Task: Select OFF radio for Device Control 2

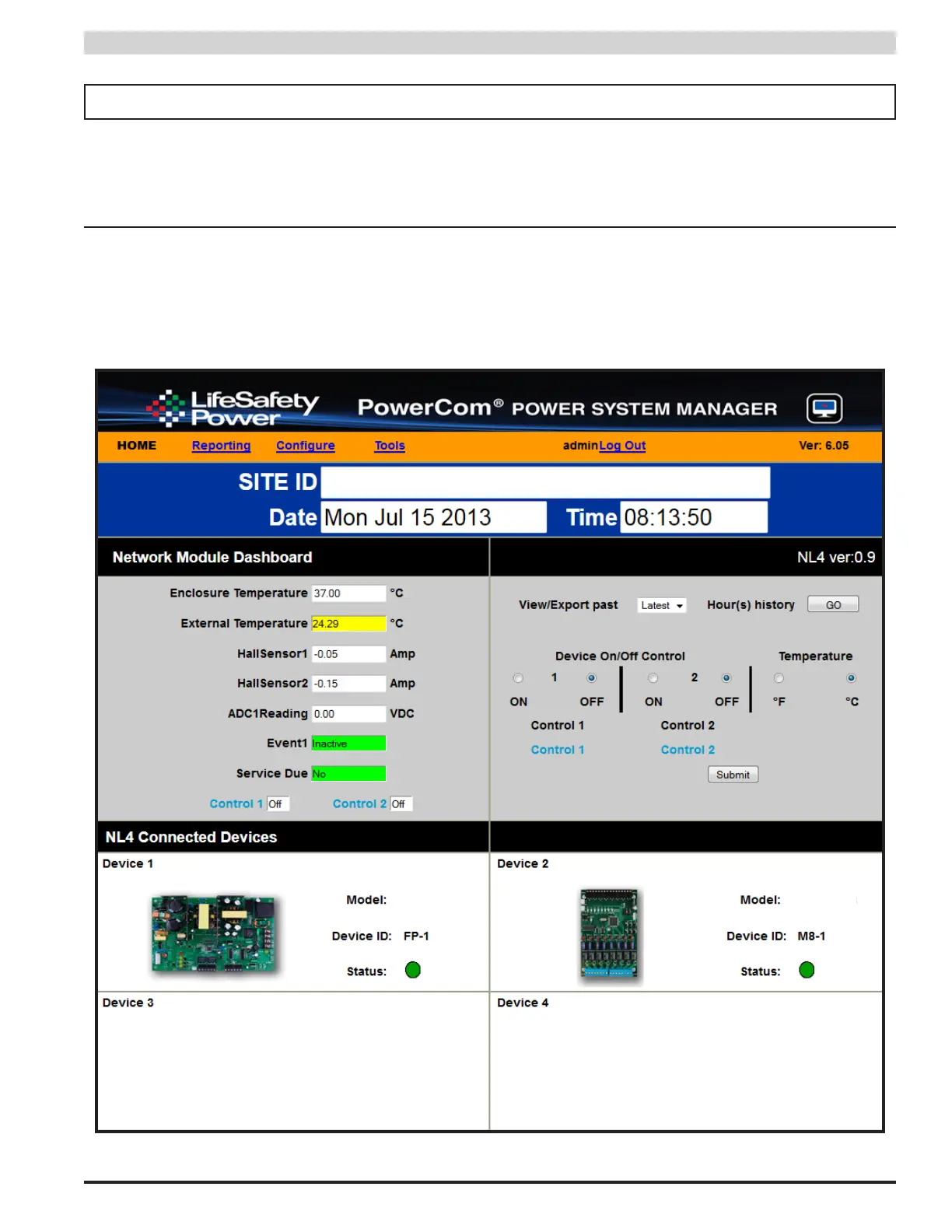Action: 726,678
